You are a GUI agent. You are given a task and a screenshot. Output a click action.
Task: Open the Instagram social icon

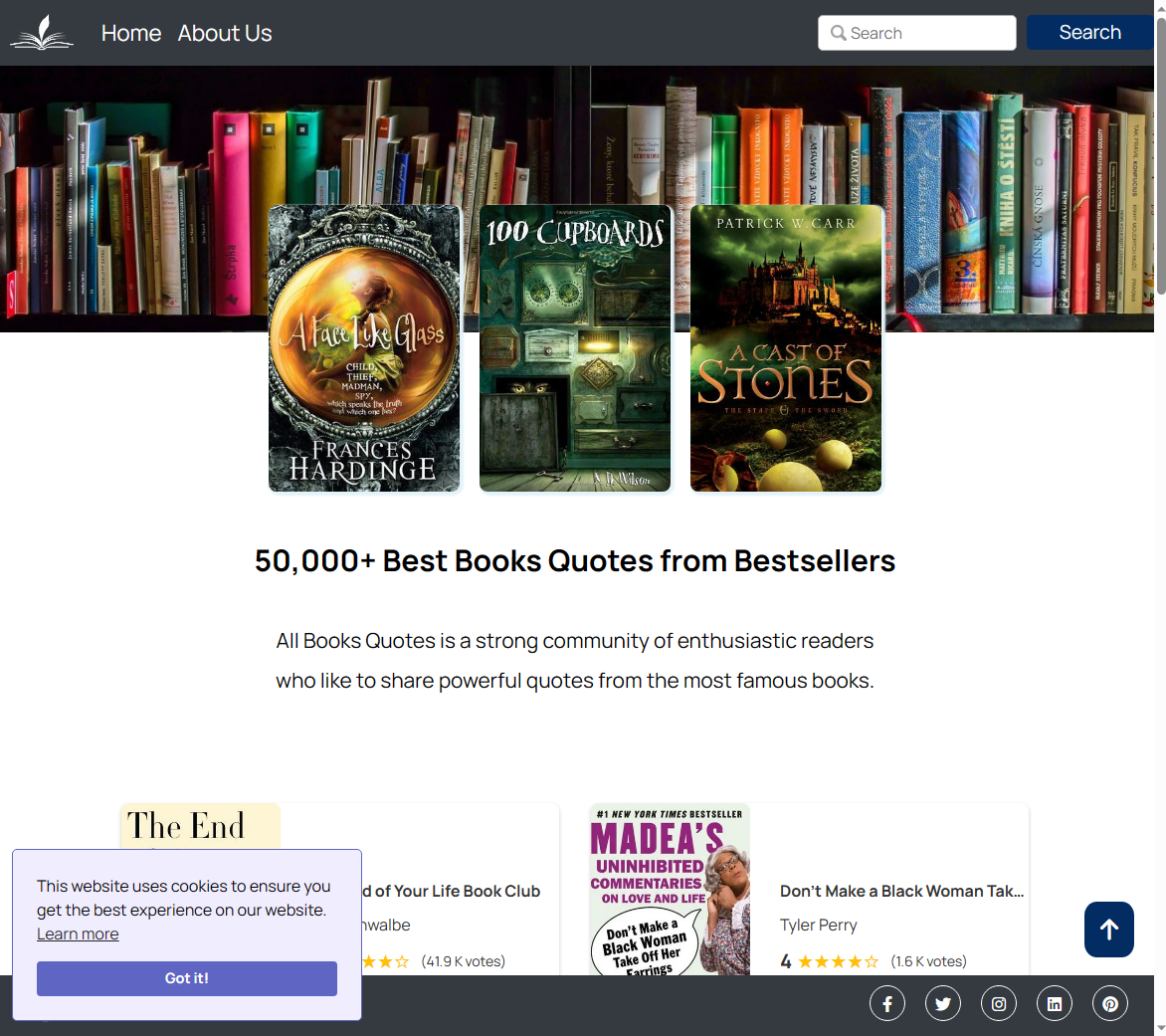(999, 1004)
